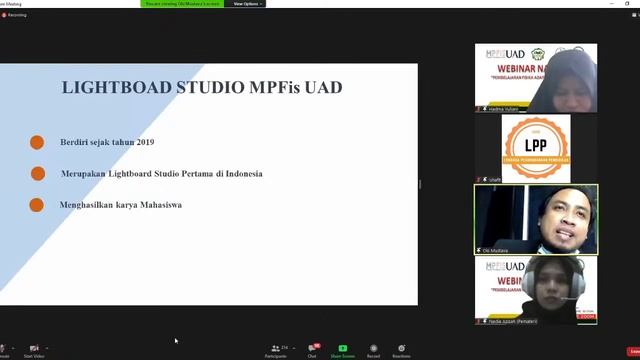Image resolution: width=640 pixels, height=360 pixels.
Task: Select the LPP logo participant thumbnail
Action: 536,149
